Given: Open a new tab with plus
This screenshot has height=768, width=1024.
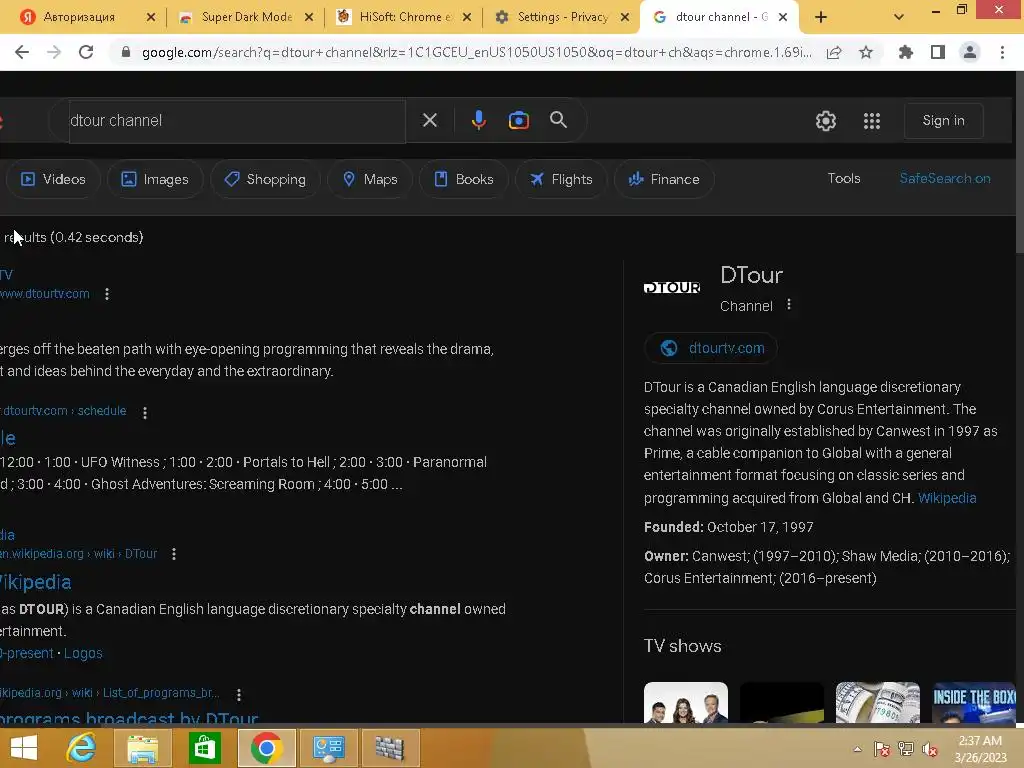Looking at the screenshot, I should (821, 17).
